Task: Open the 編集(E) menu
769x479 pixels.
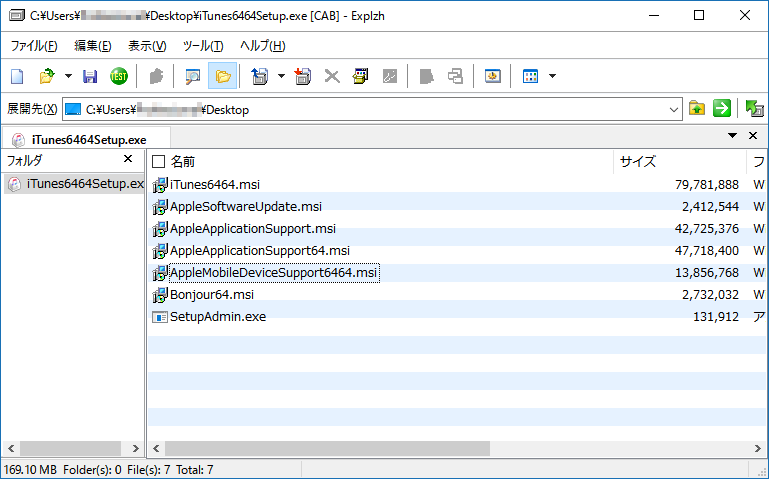Action: click(x=93, y=46)
